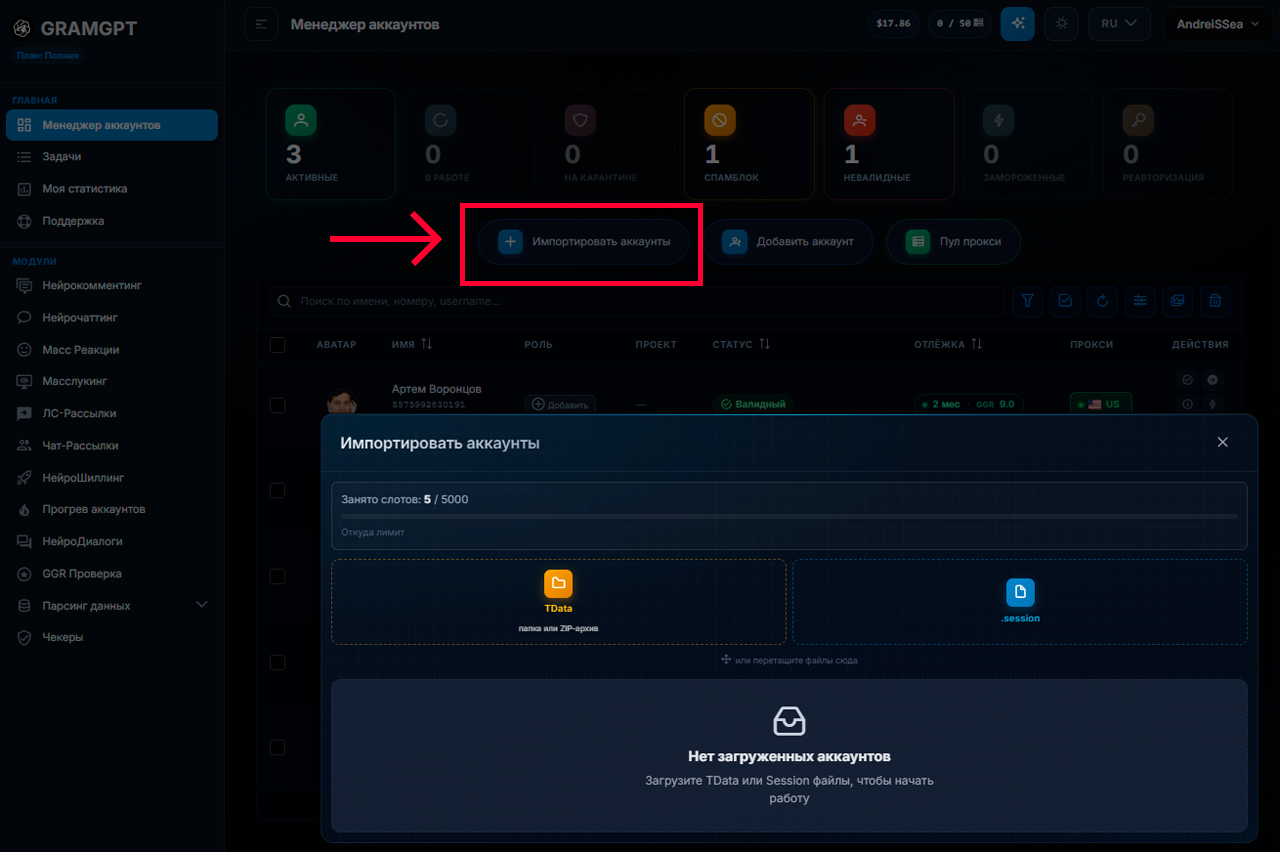This screenshot has height=852, width=1280.
Task: Click the Спамблок stat card
Action: pyautogui.click(x=749, y=144)
